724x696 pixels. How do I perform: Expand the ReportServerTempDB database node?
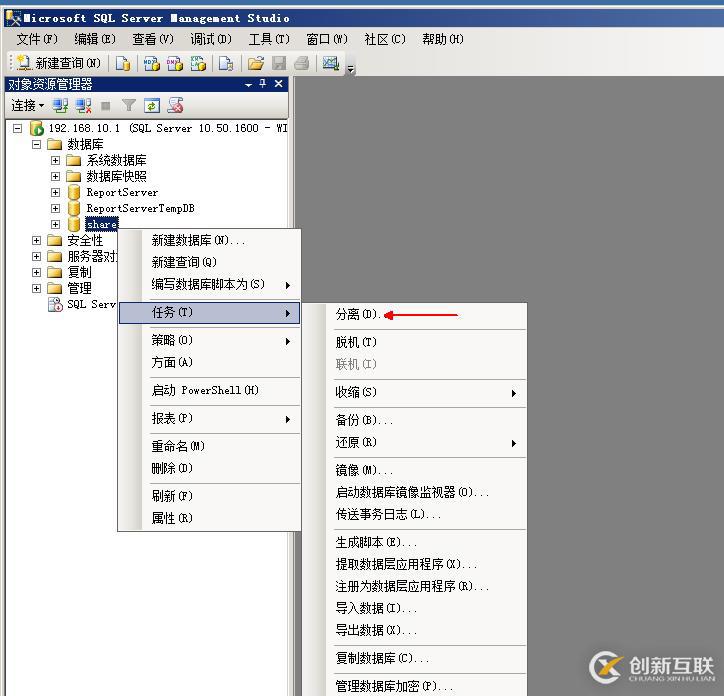pyautogui.click(x=55, y=208)
